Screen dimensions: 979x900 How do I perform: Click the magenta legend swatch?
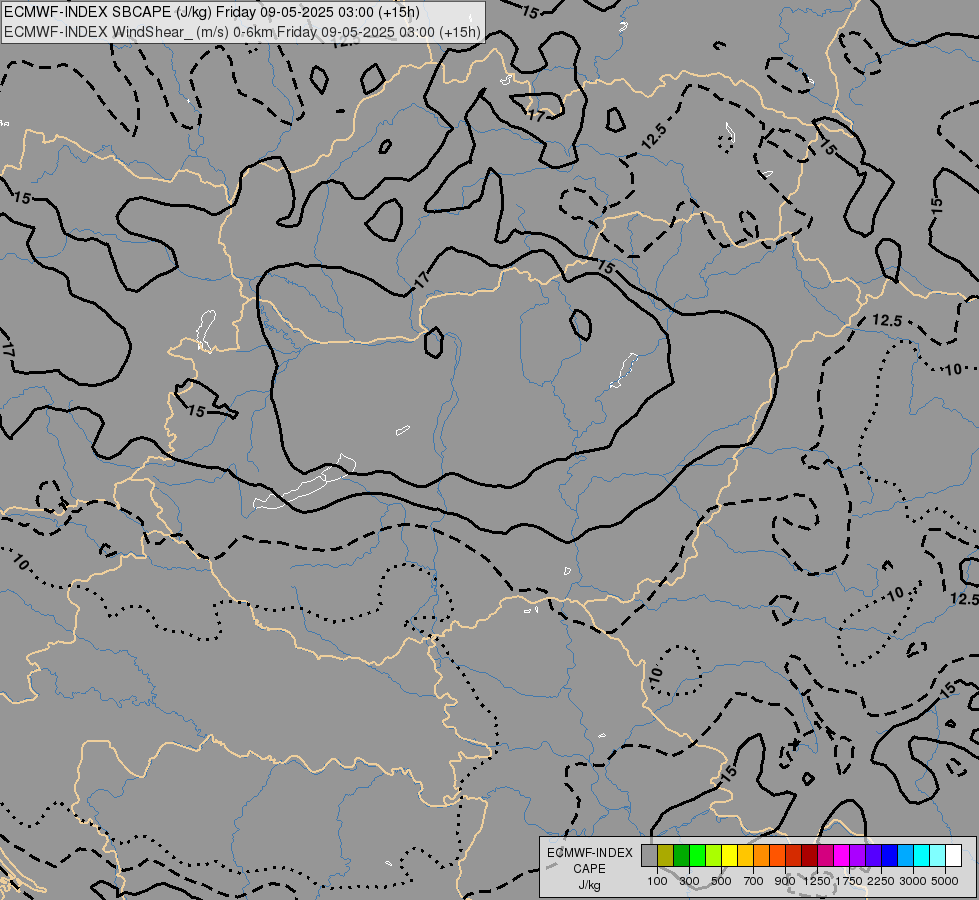point(842,855)
